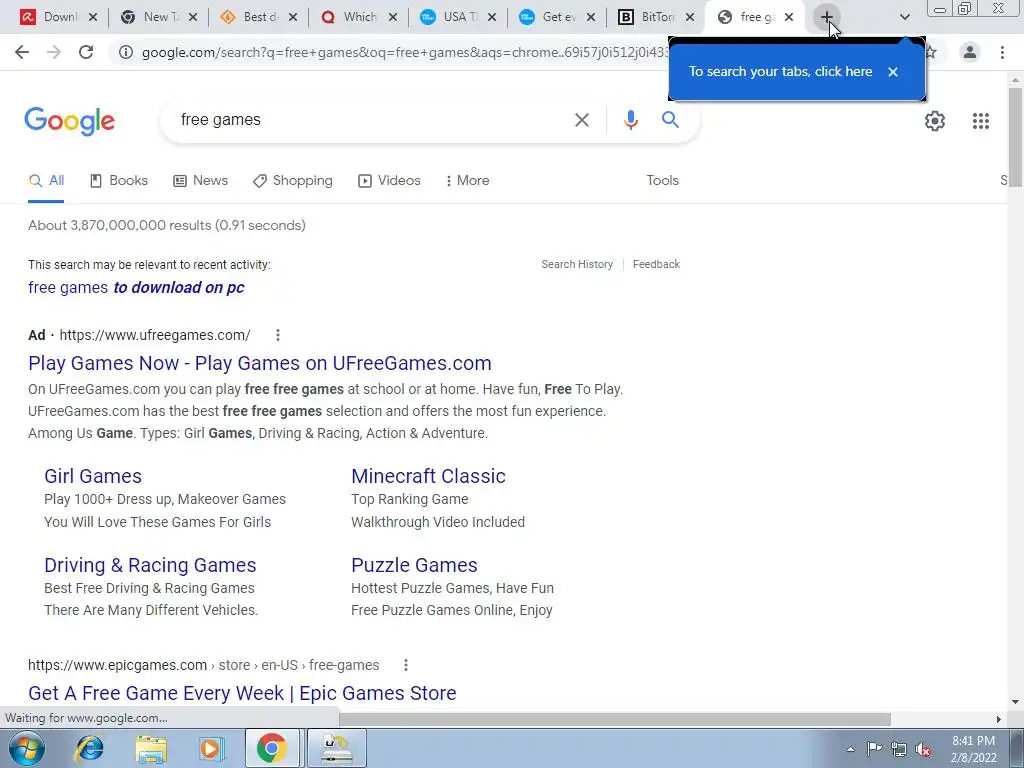Reload the current page
This screenshot has width=1024, height=768.
[86, 52]
